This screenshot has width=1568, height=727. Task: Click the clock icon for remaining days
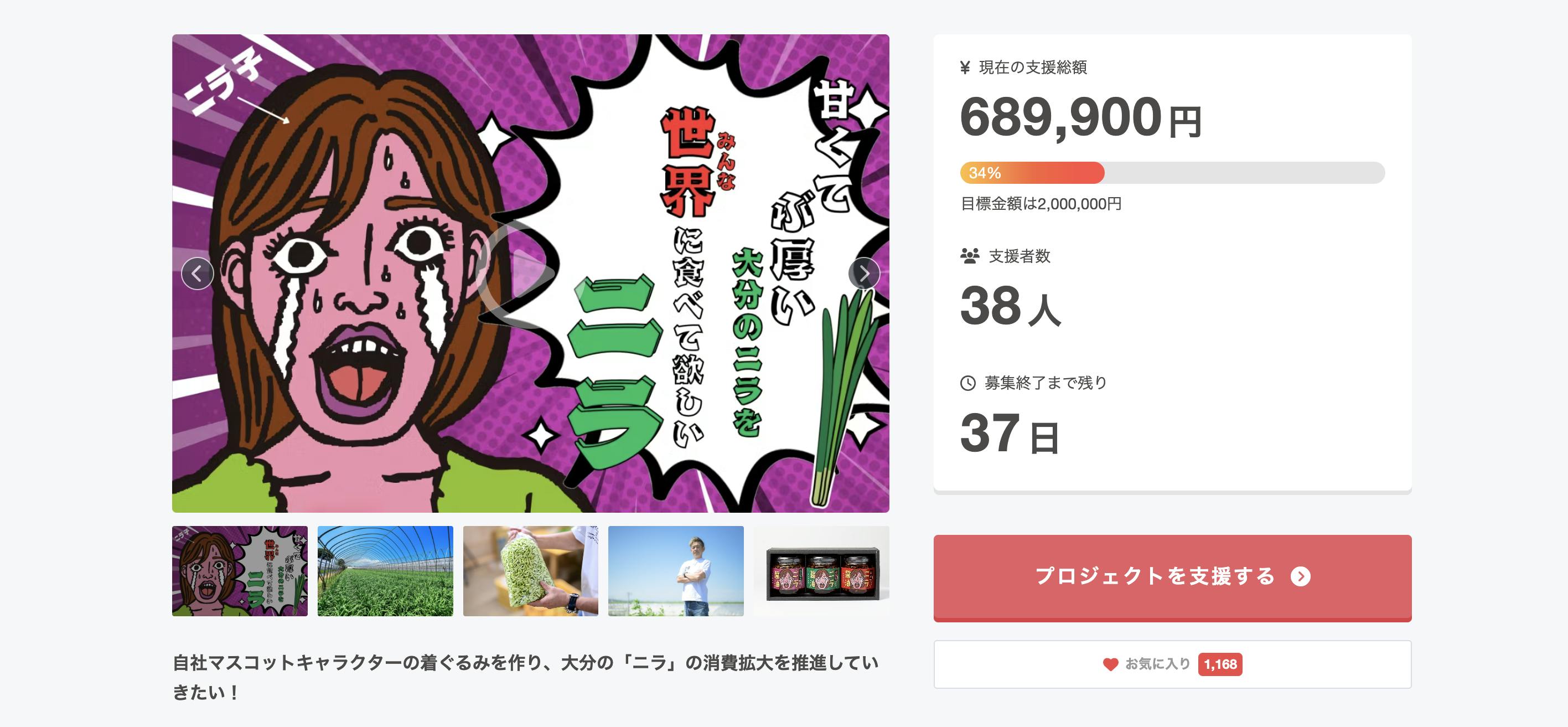tap(968, 383)
